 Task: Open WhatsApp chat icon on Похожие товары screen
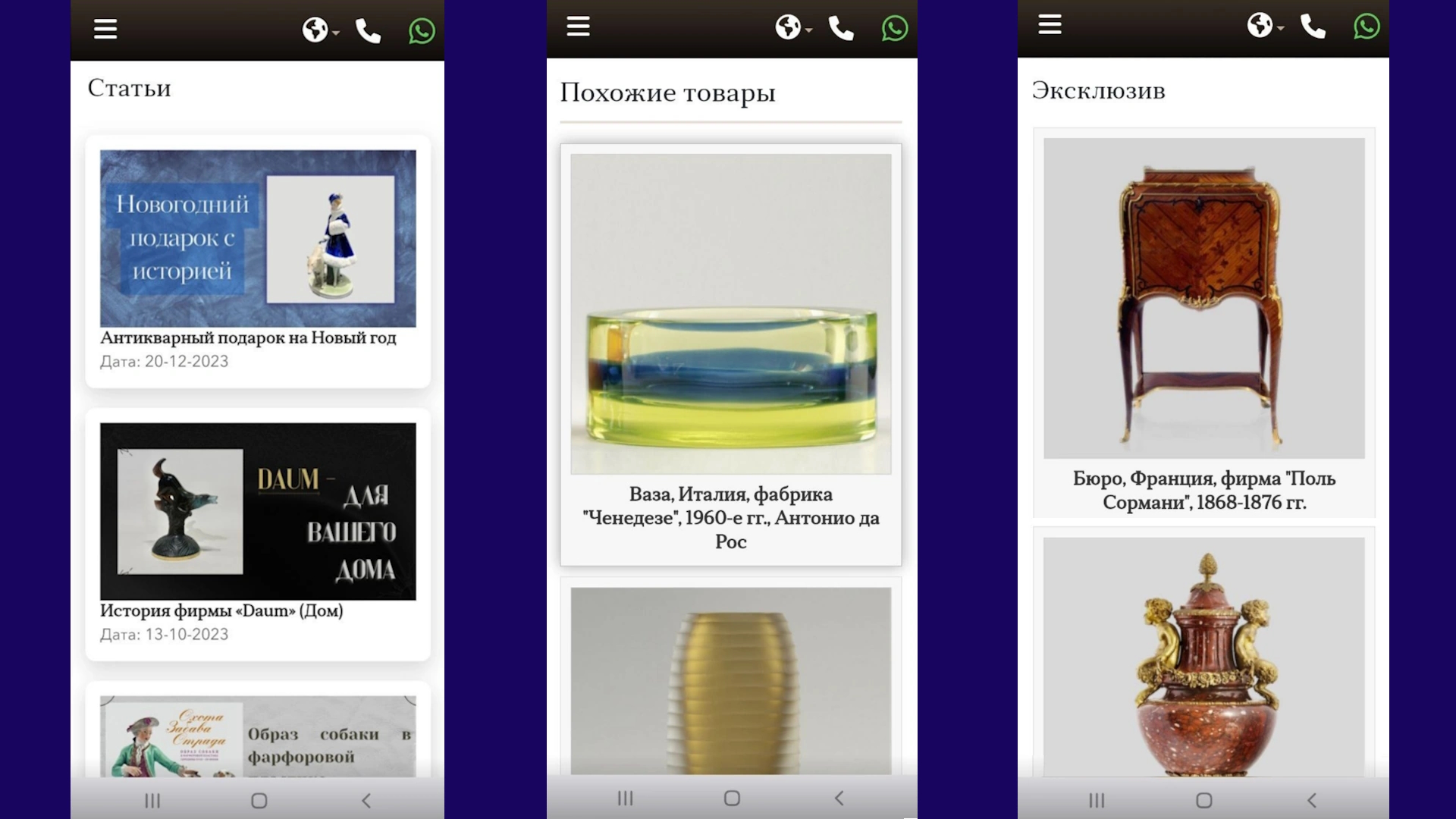(x=895, y=29)
